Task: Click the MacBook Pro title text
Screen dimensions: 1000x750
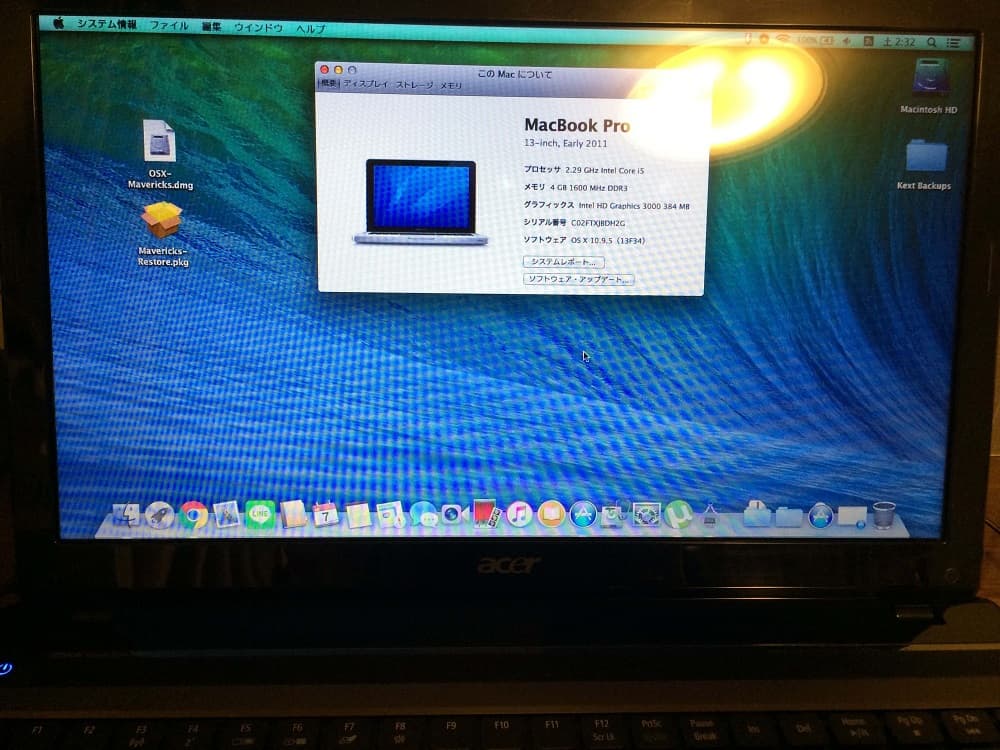Action: (x=577, y=125)
